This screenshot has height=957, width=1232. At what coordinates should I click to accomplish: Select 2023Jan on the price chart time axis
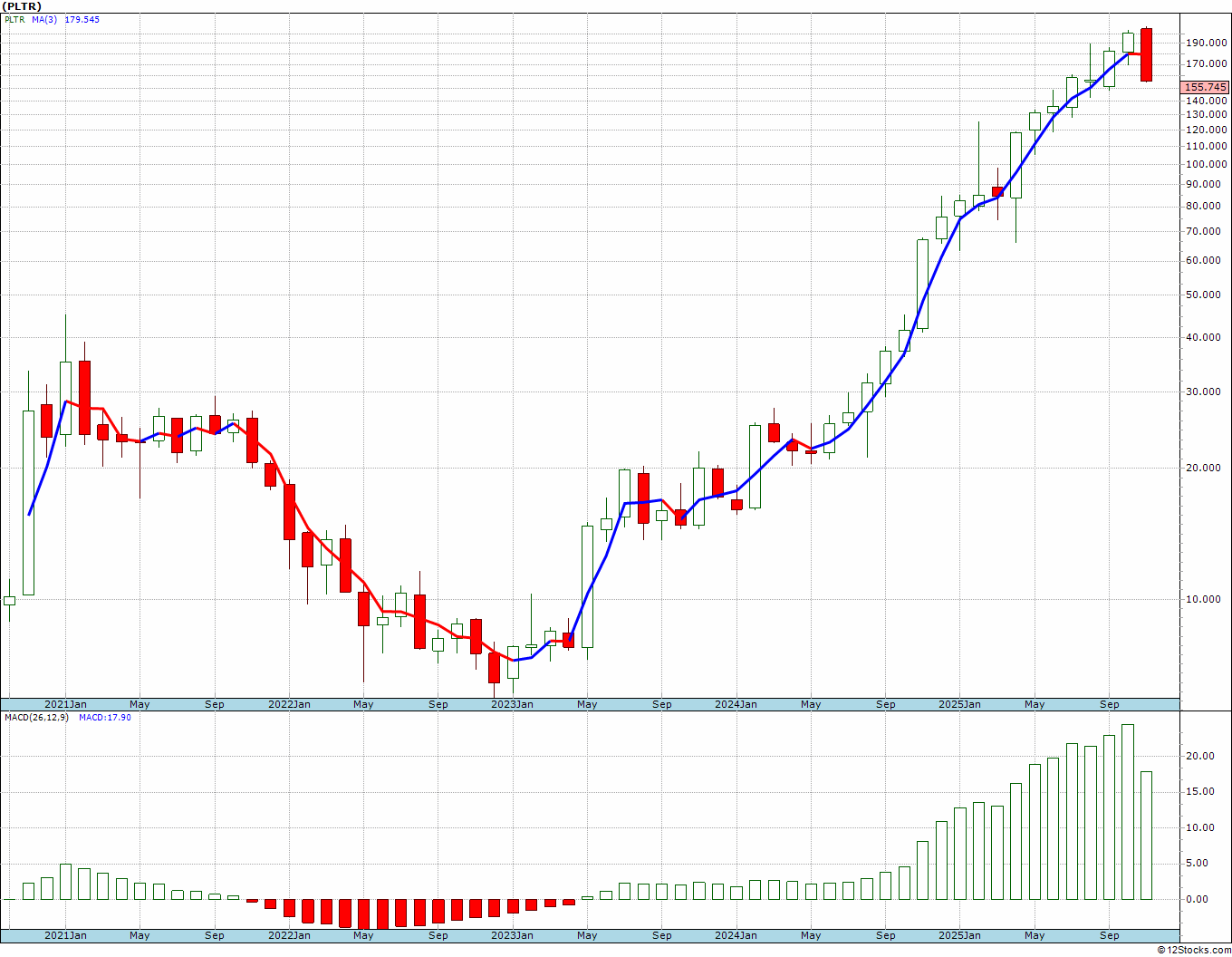pos(512,704)
